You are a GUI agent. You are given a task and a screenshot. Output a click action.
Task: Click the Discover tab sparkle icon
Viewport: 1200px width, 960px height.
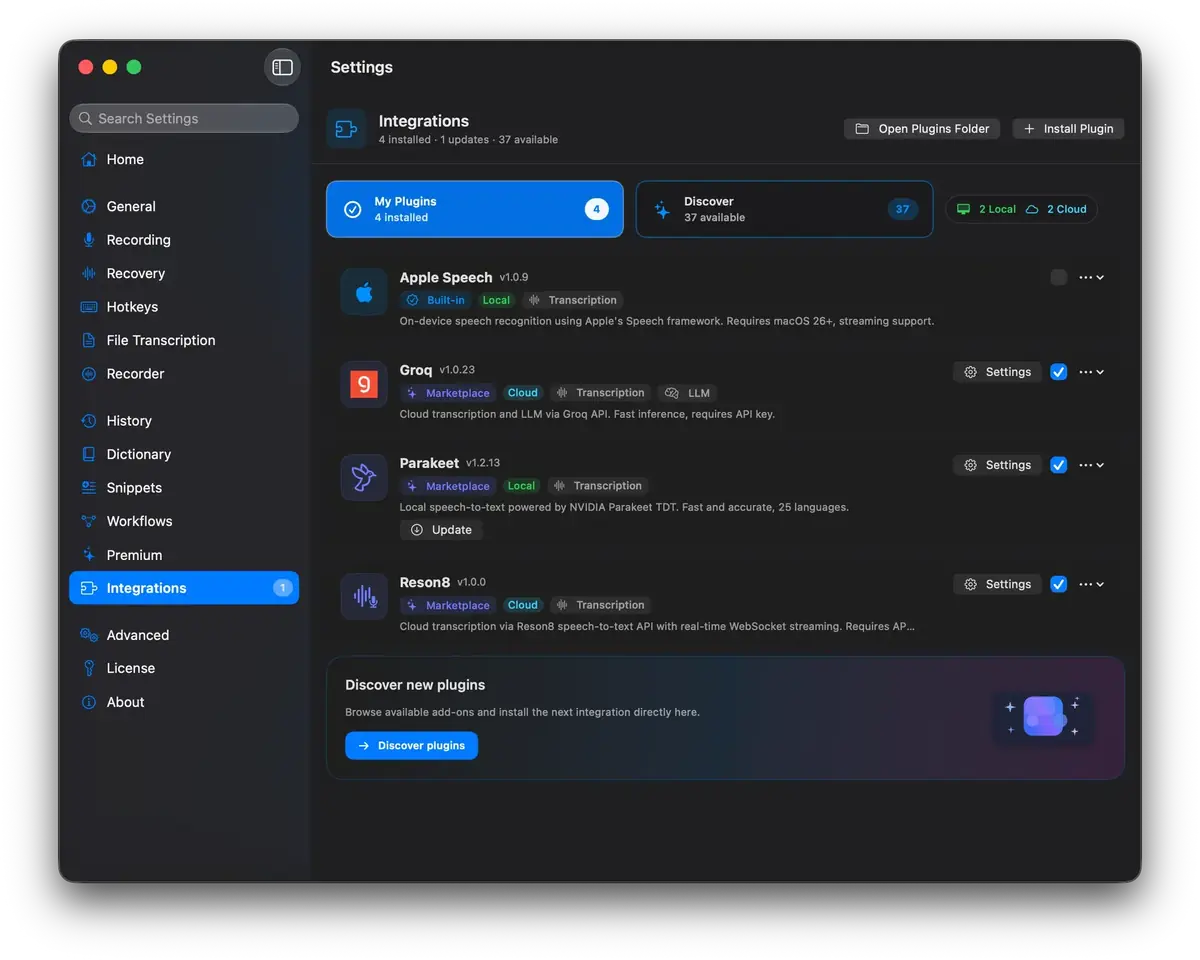pos(662,209)
